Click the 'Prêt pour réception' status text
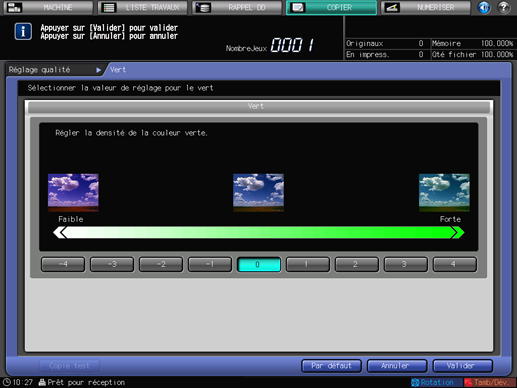The image size is (517, 388). (x=86, y=382)
